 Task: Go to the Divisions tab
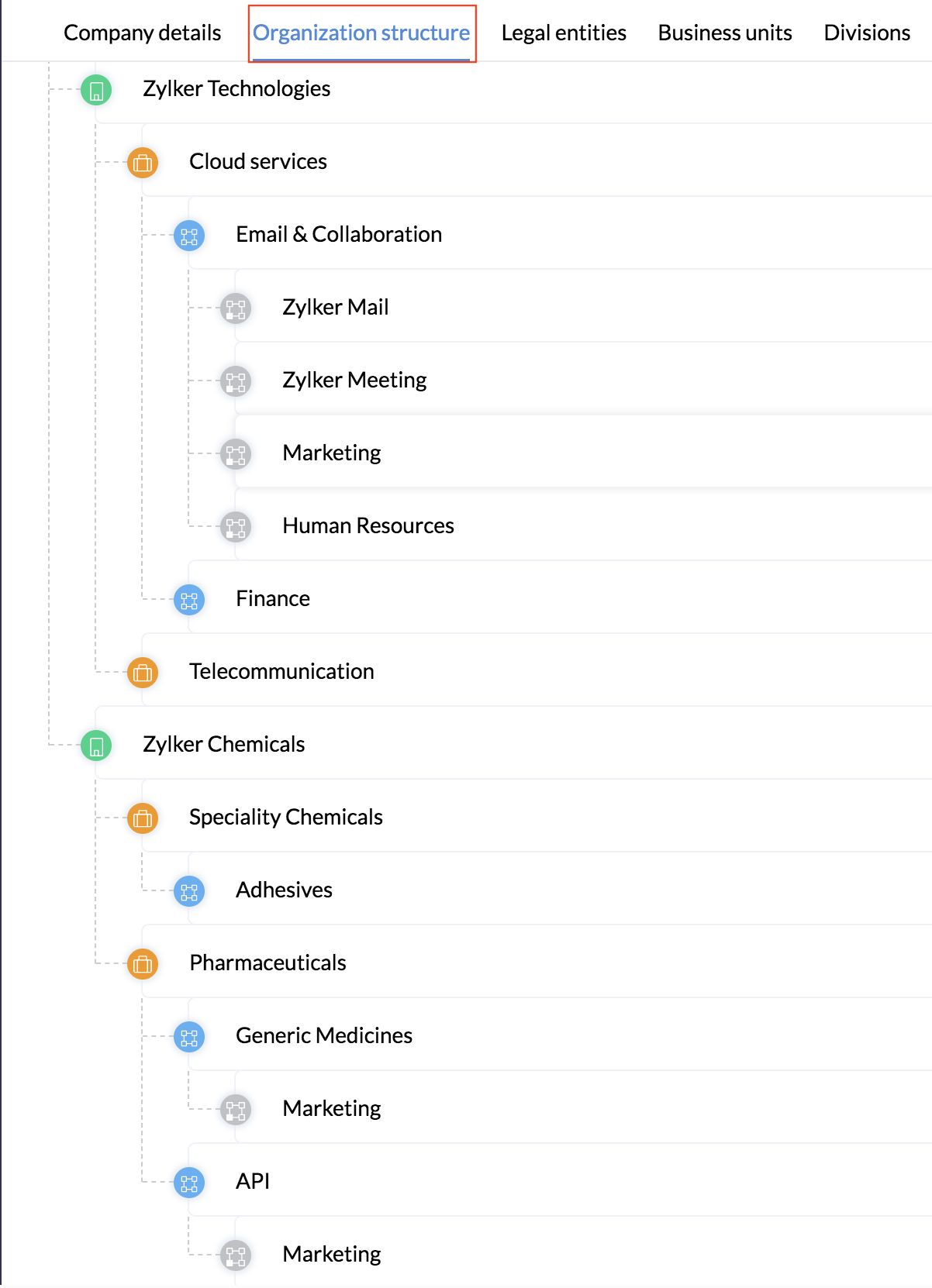866,33
